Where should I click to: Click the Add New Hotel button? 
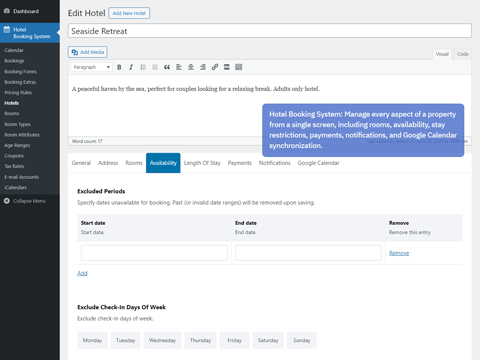(129, 13)
